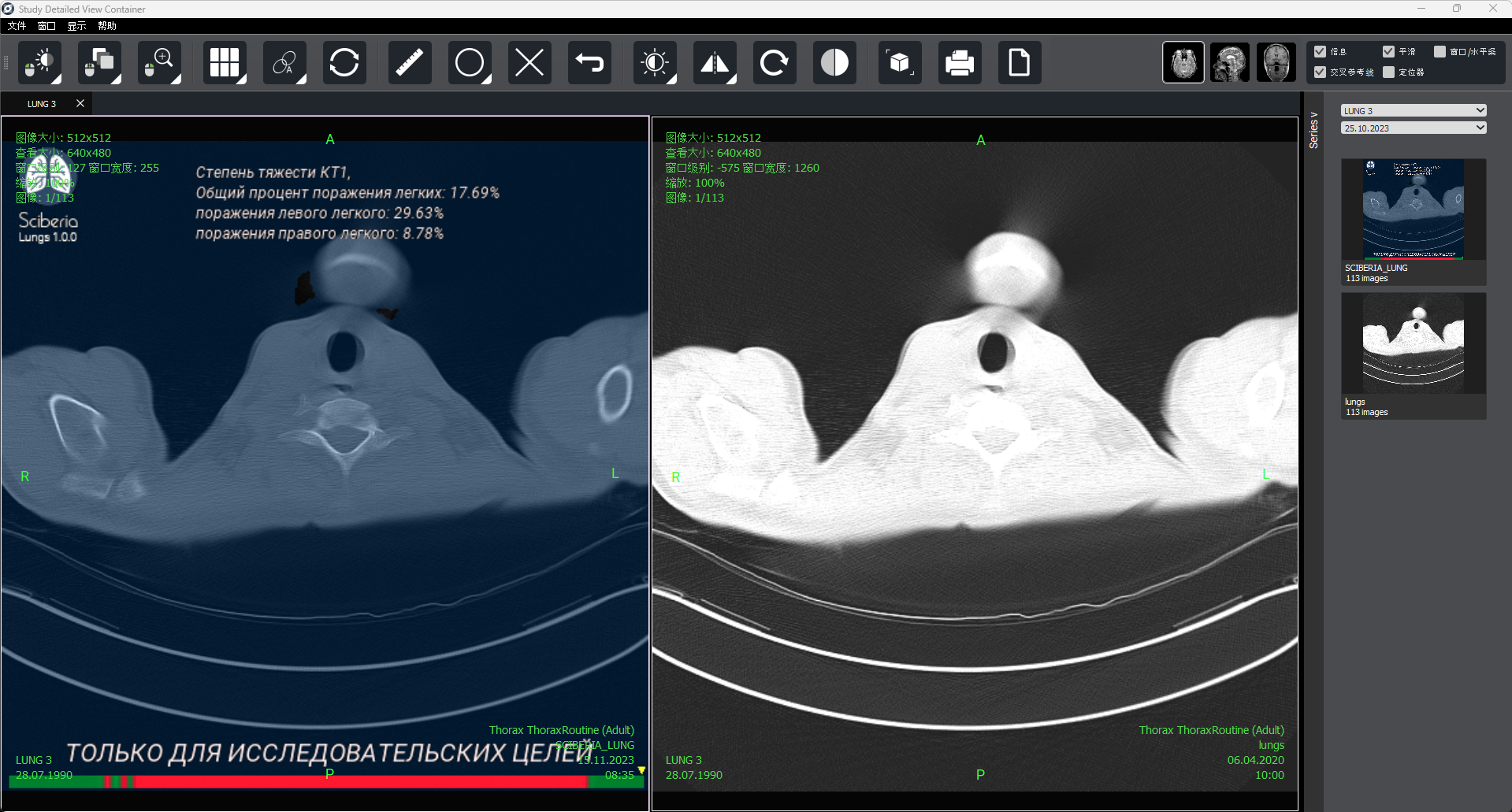This screenshot has height=812, width=1512.
Task: Click the sync refresh arrows button
Action: [344, 62]
